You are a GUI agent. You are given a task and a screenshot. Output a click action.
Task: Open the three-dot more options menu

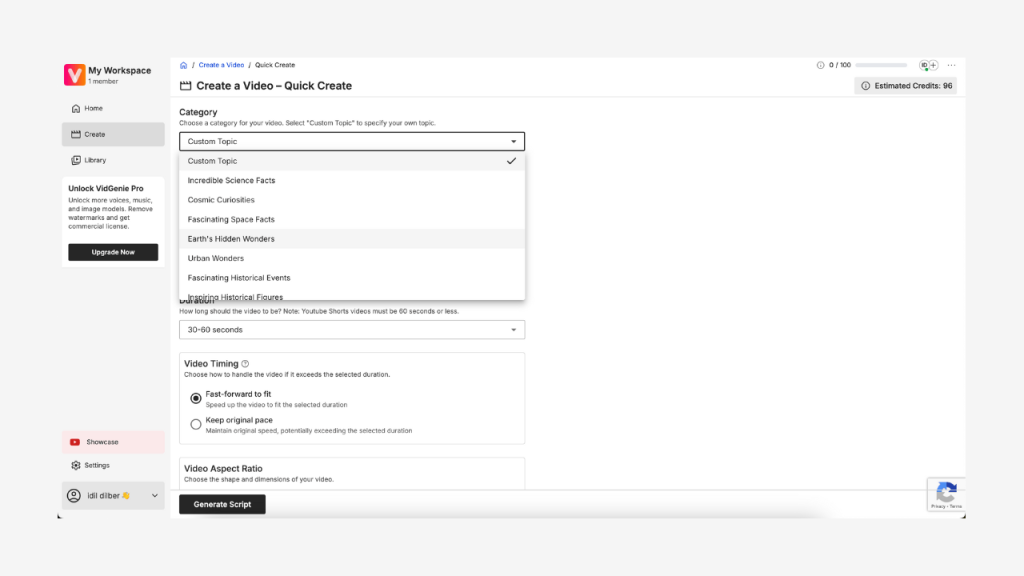[x=952, y=65]
